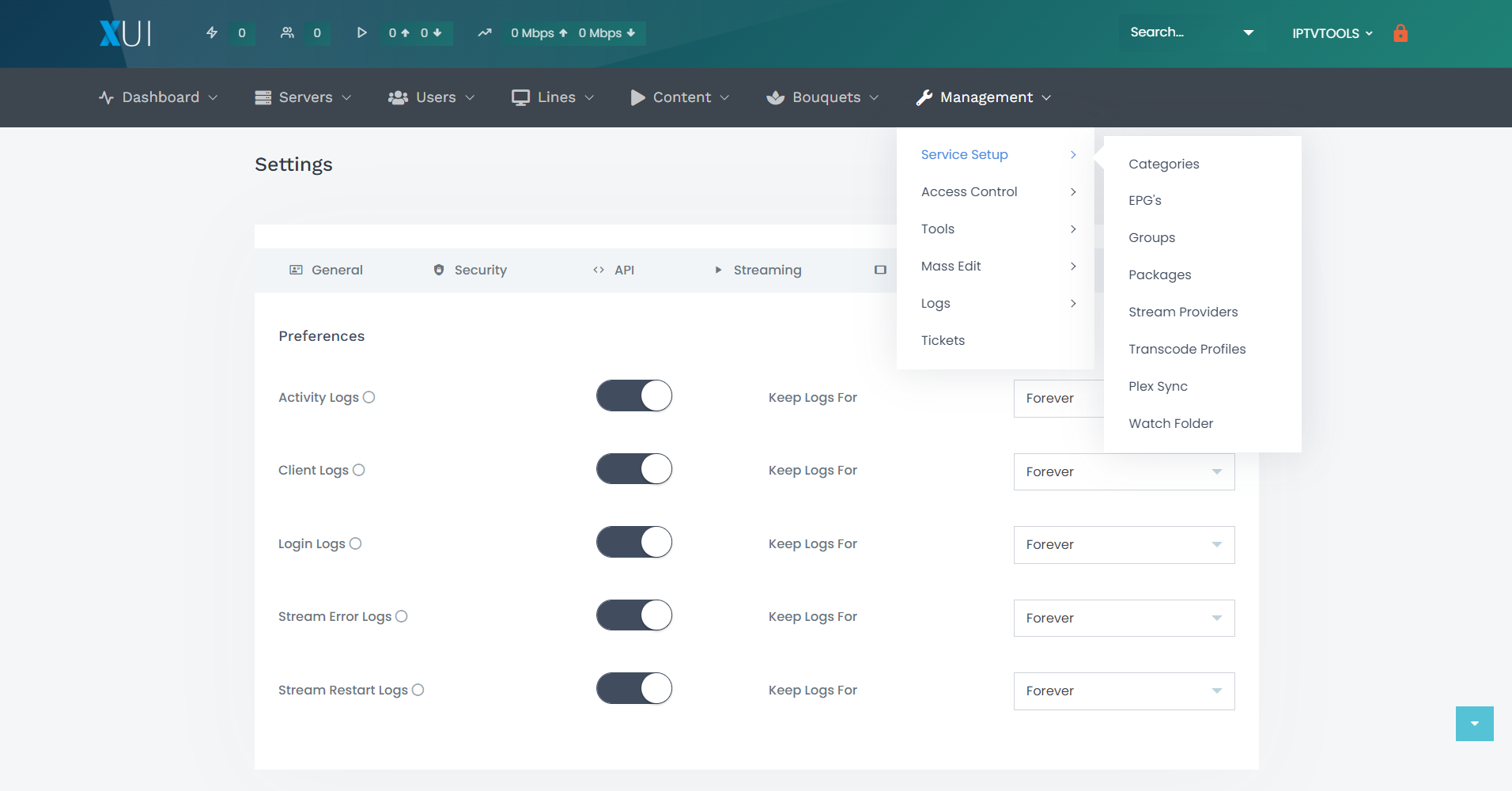Click the Management wrench icon

point(924,97)
